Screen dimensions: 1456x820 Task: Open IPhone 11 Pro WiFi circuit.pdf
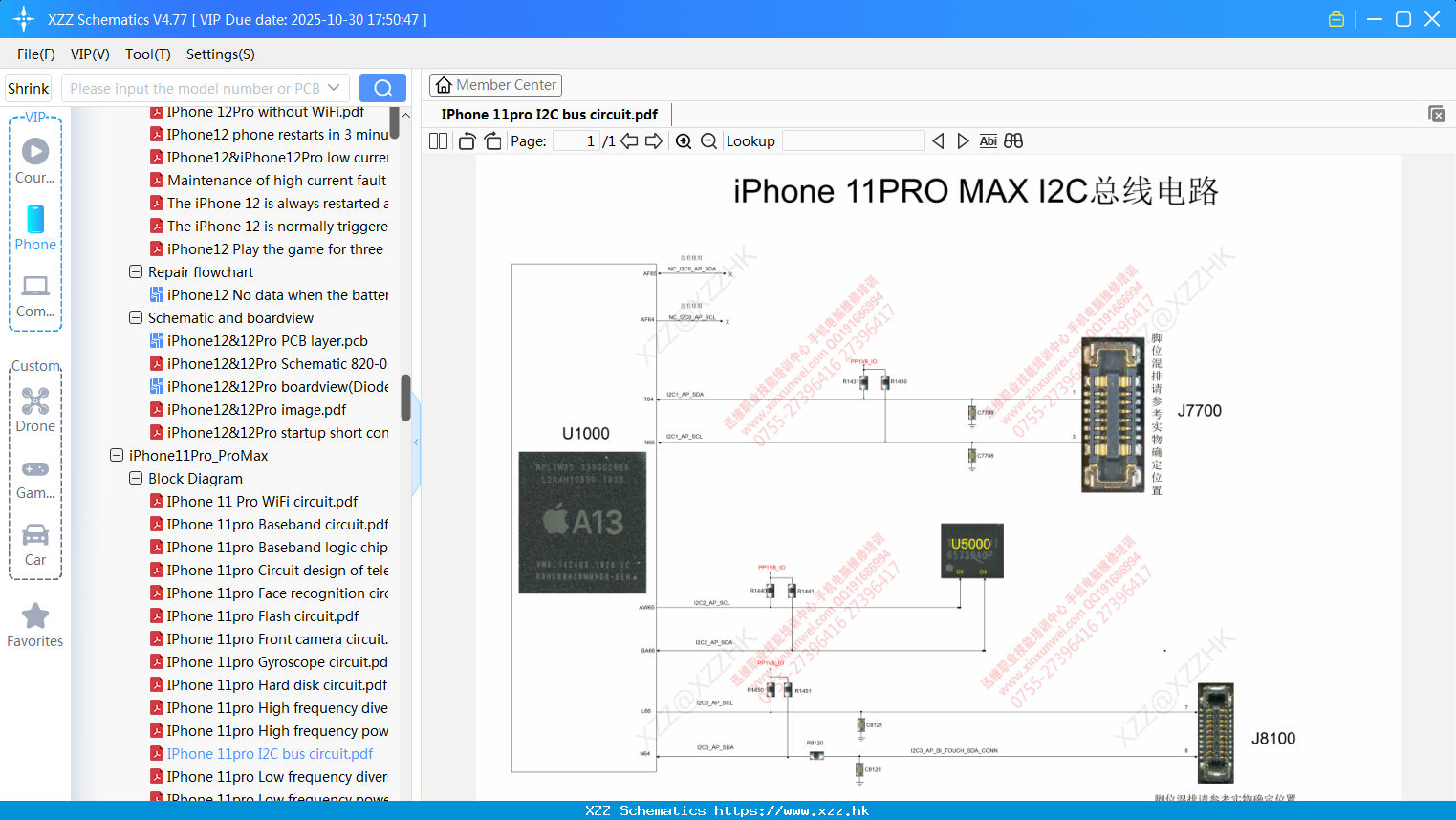253,501
